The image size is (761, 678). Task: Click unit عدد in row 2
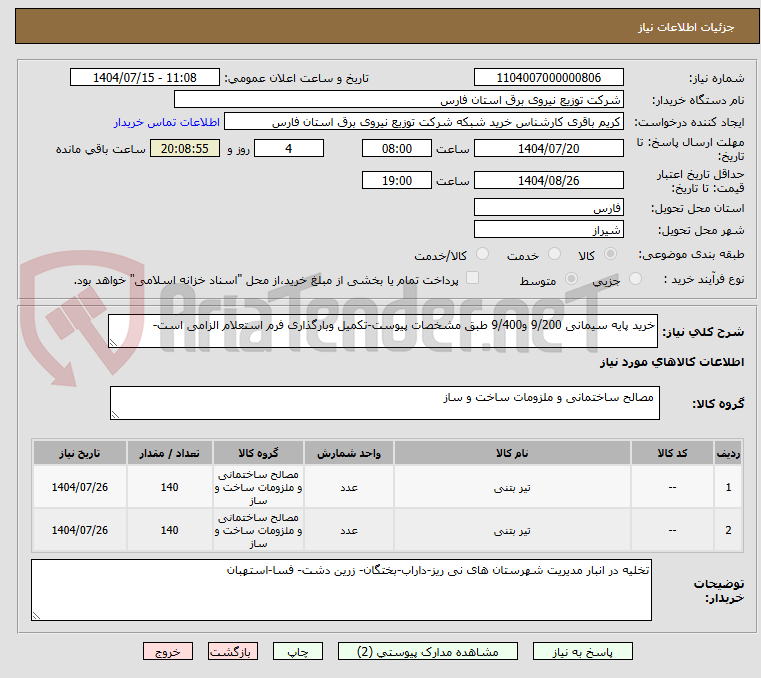348,530
